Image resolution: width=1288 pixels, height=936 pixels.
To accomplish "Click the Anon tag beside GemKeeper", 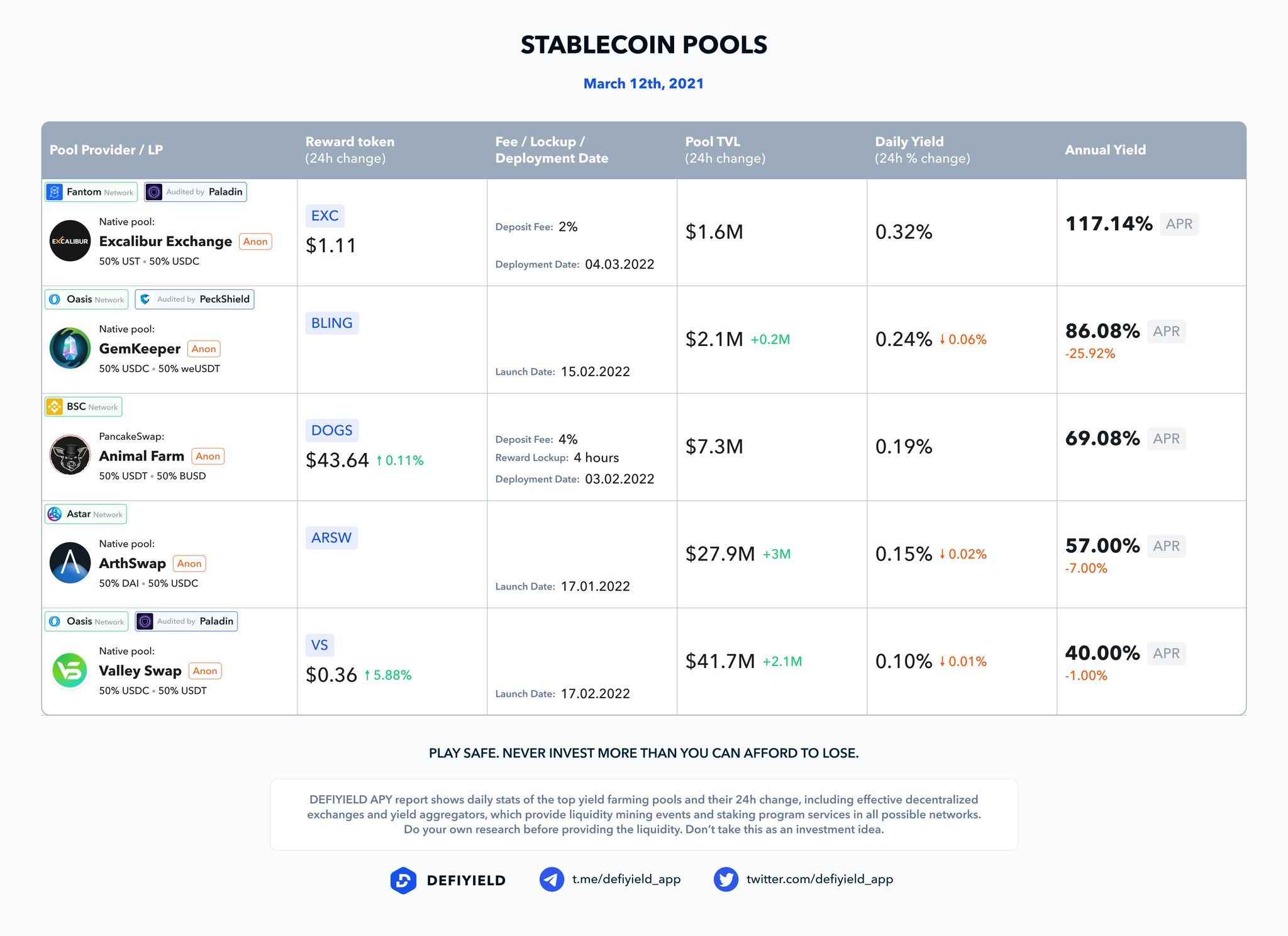I will (x=204, y=349).
